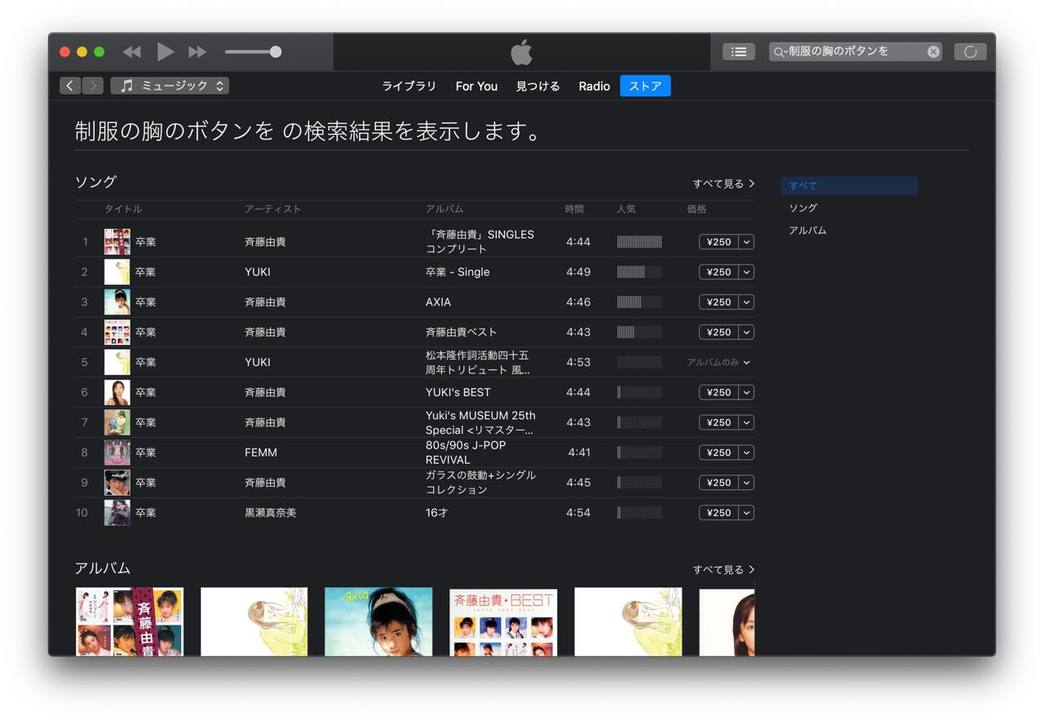The height and width of the screenshot is (720, 1044).
Task: Switch to the Radio tab
Action: click(594, 86)
